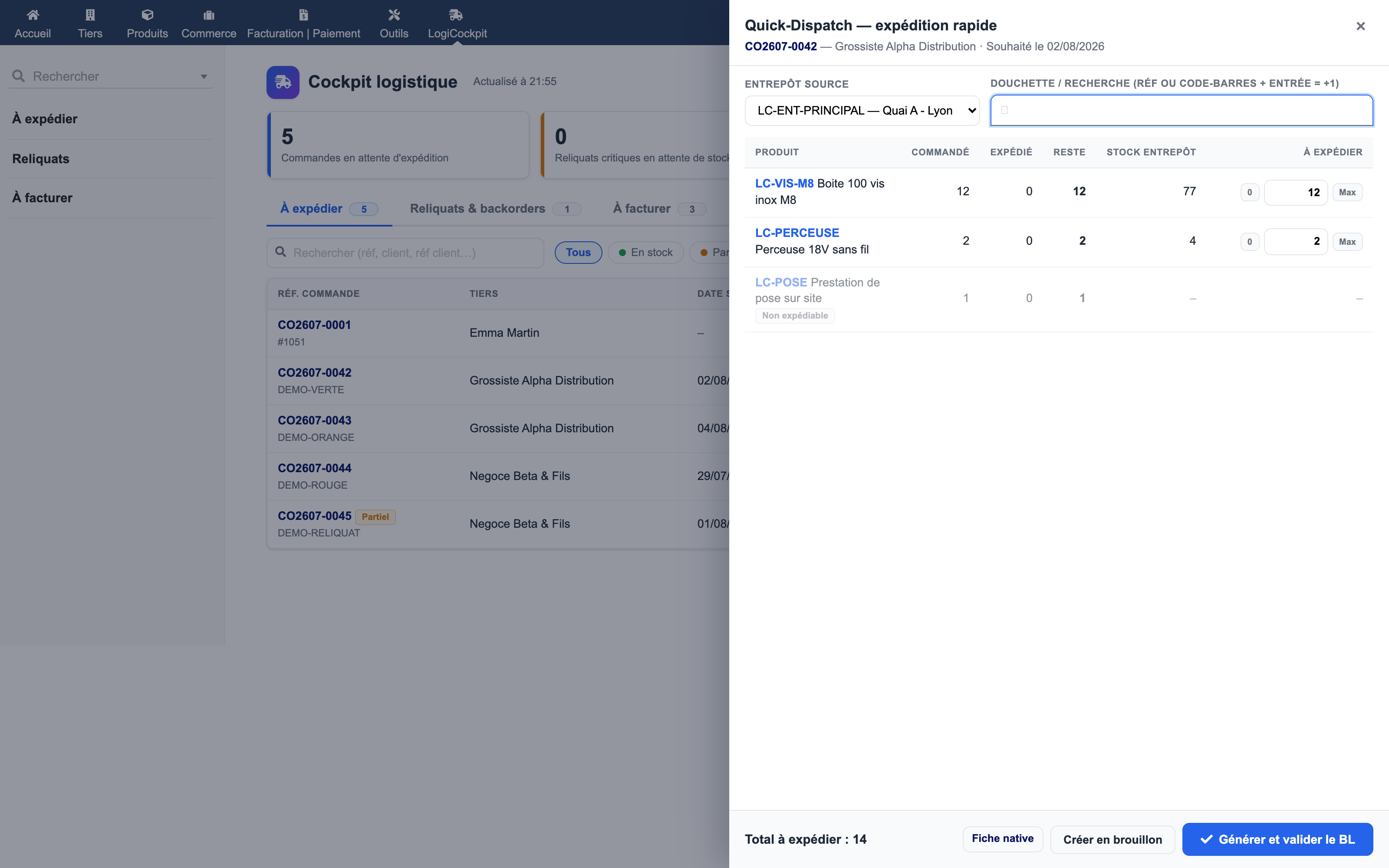Select Reliquats in the sidebar
This screenshot has width=1389, height=868.
click(x=41, y=158)
